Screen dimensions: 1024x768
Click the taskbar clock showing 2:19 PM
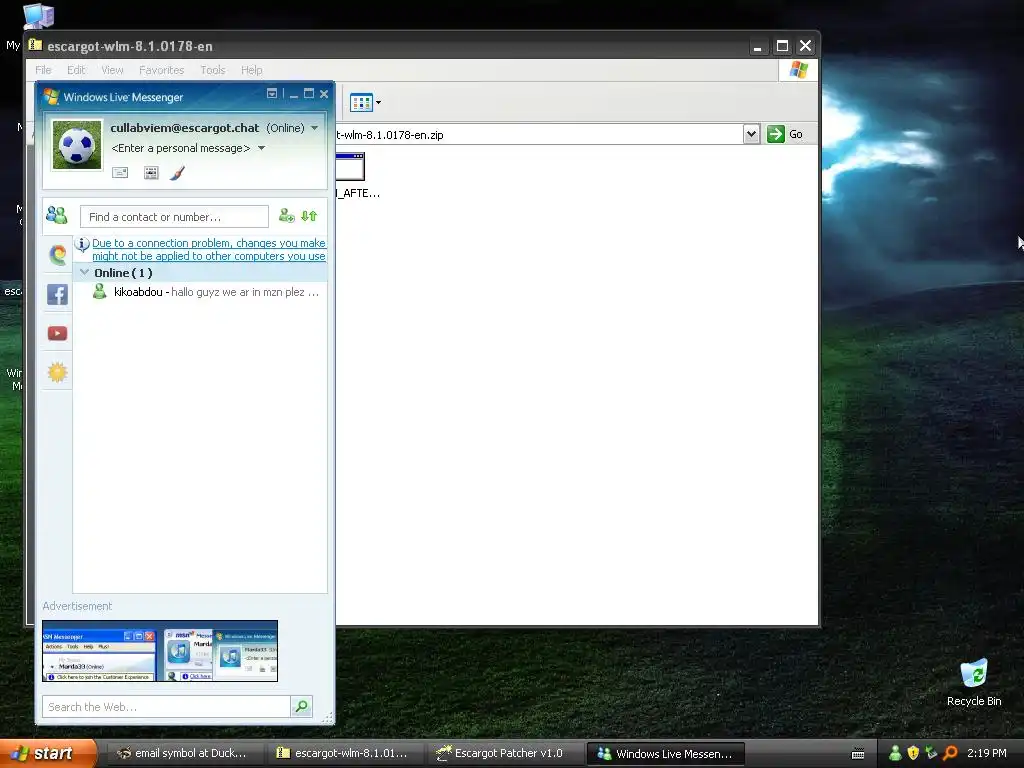[x=987, y=754]
